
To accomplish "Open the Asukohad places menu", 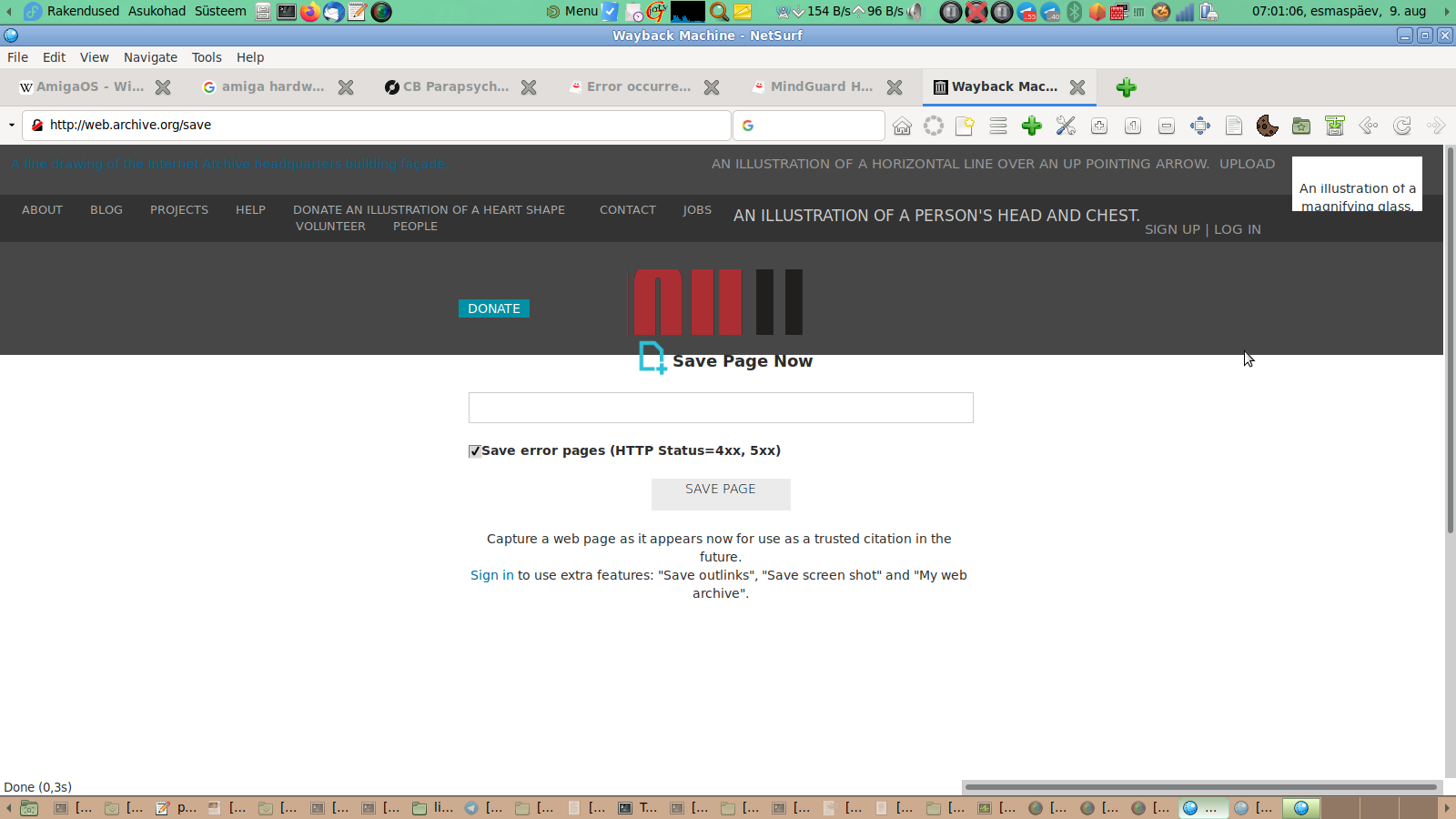I will (157, 11).
